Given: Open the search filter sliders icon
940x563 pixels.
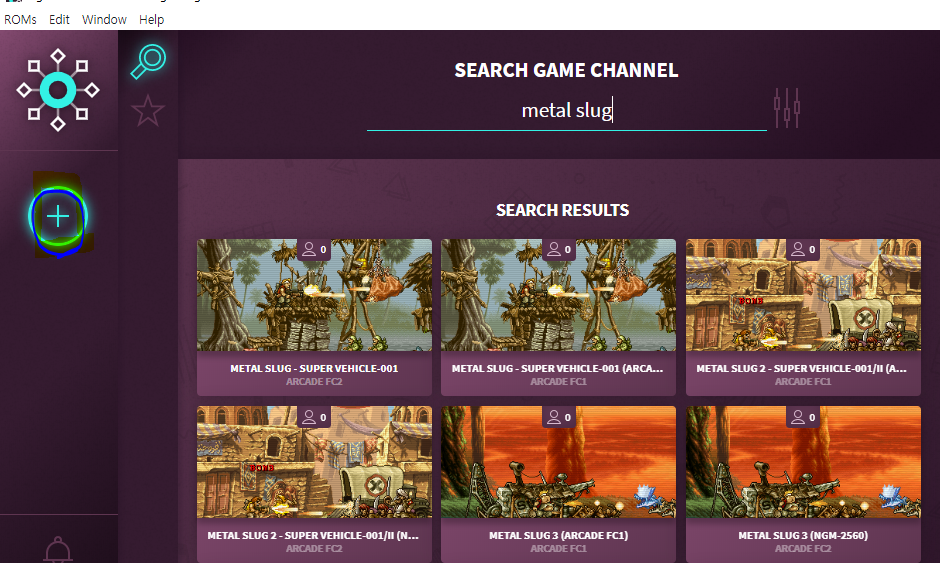Looking at the screenshot, I should pos(787,108).
